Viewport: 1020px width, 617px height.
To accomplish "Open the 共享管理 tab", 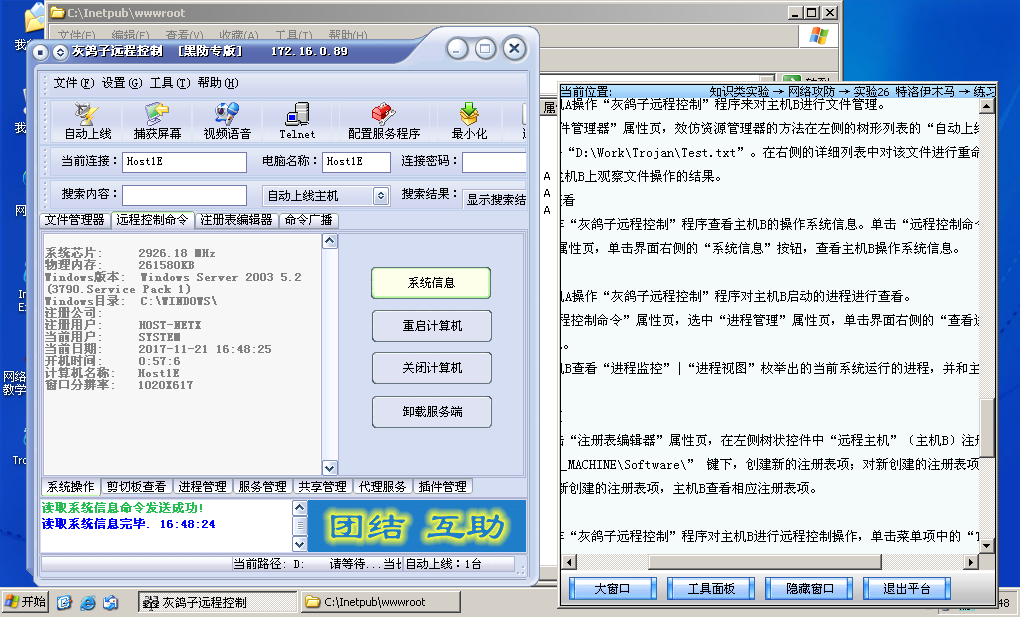I will (322, 486).
